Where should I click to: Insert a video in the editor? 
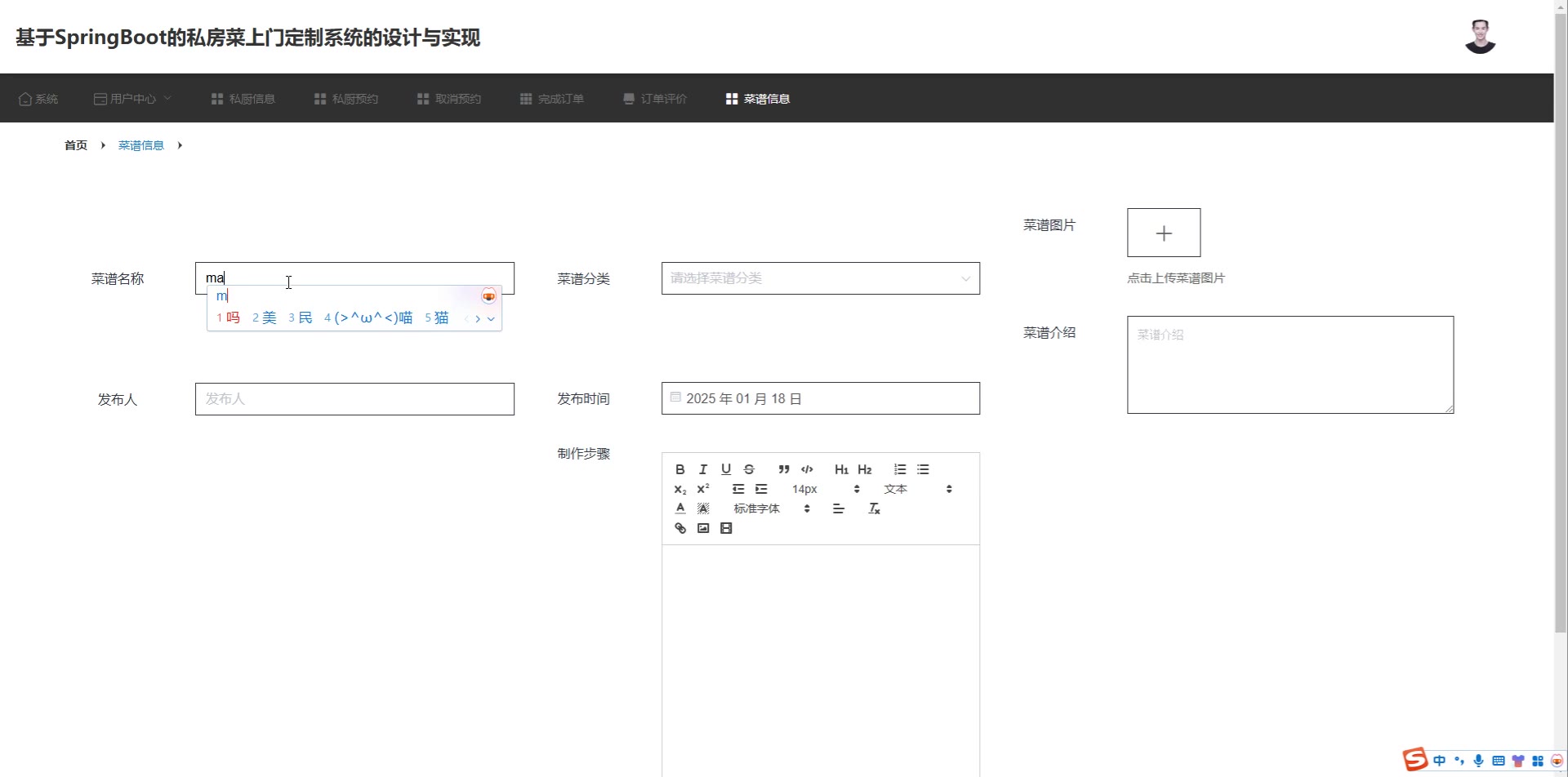click(726, 528)
